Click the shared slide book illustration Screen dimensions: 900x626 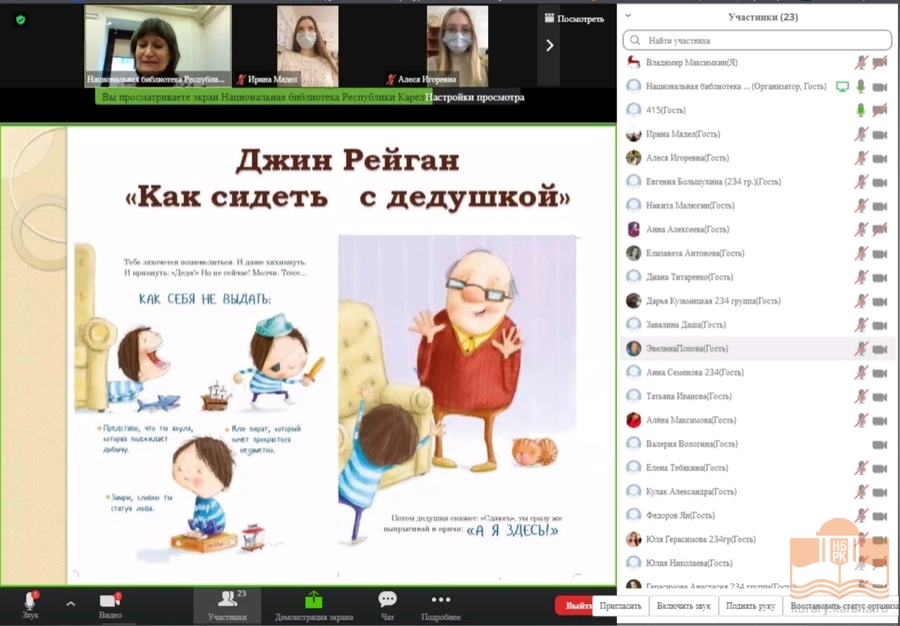pyautogui.click(x=327, y=405)
